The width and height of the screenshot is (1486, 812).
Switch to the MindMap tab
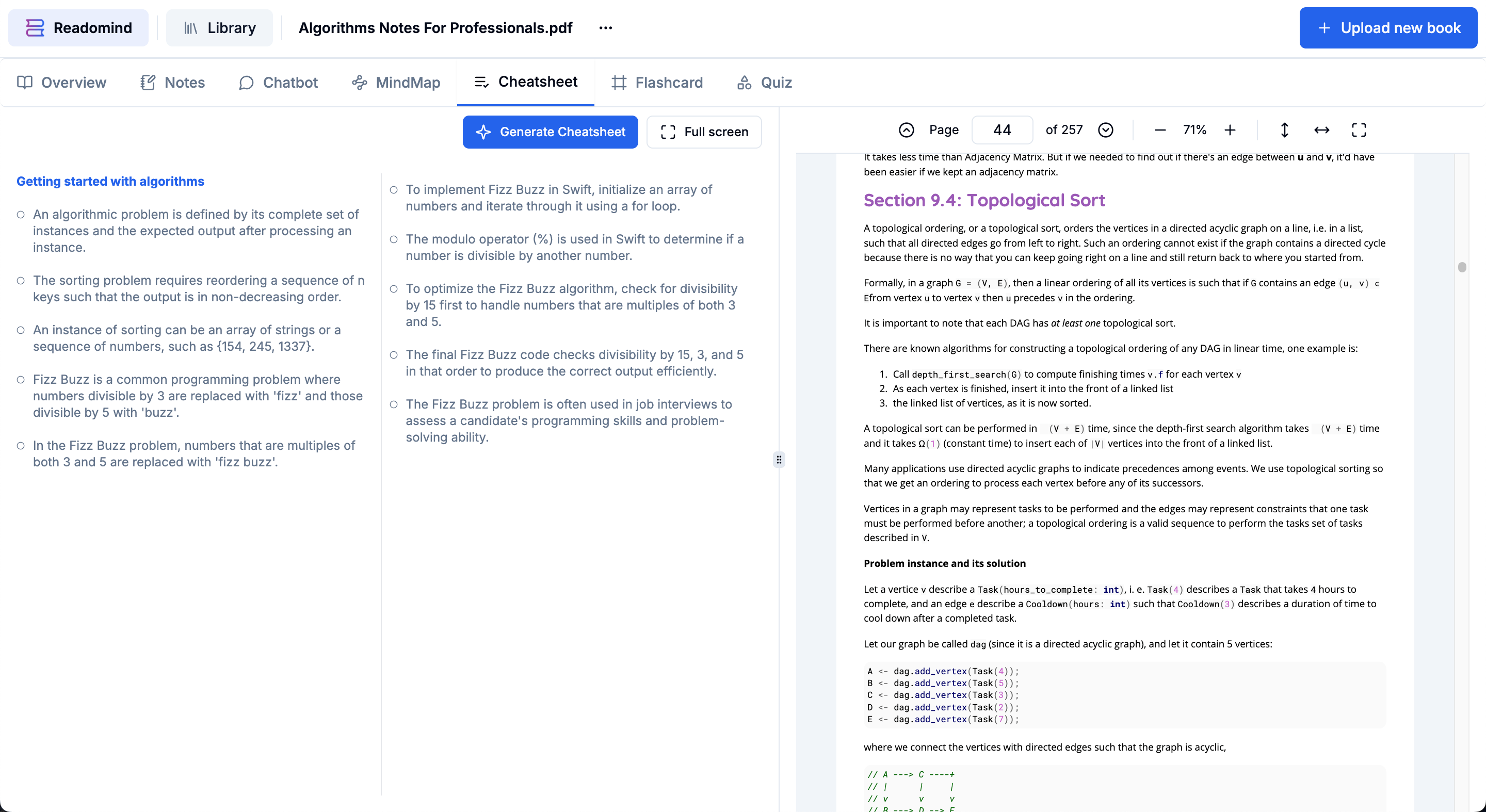[396, 83]
